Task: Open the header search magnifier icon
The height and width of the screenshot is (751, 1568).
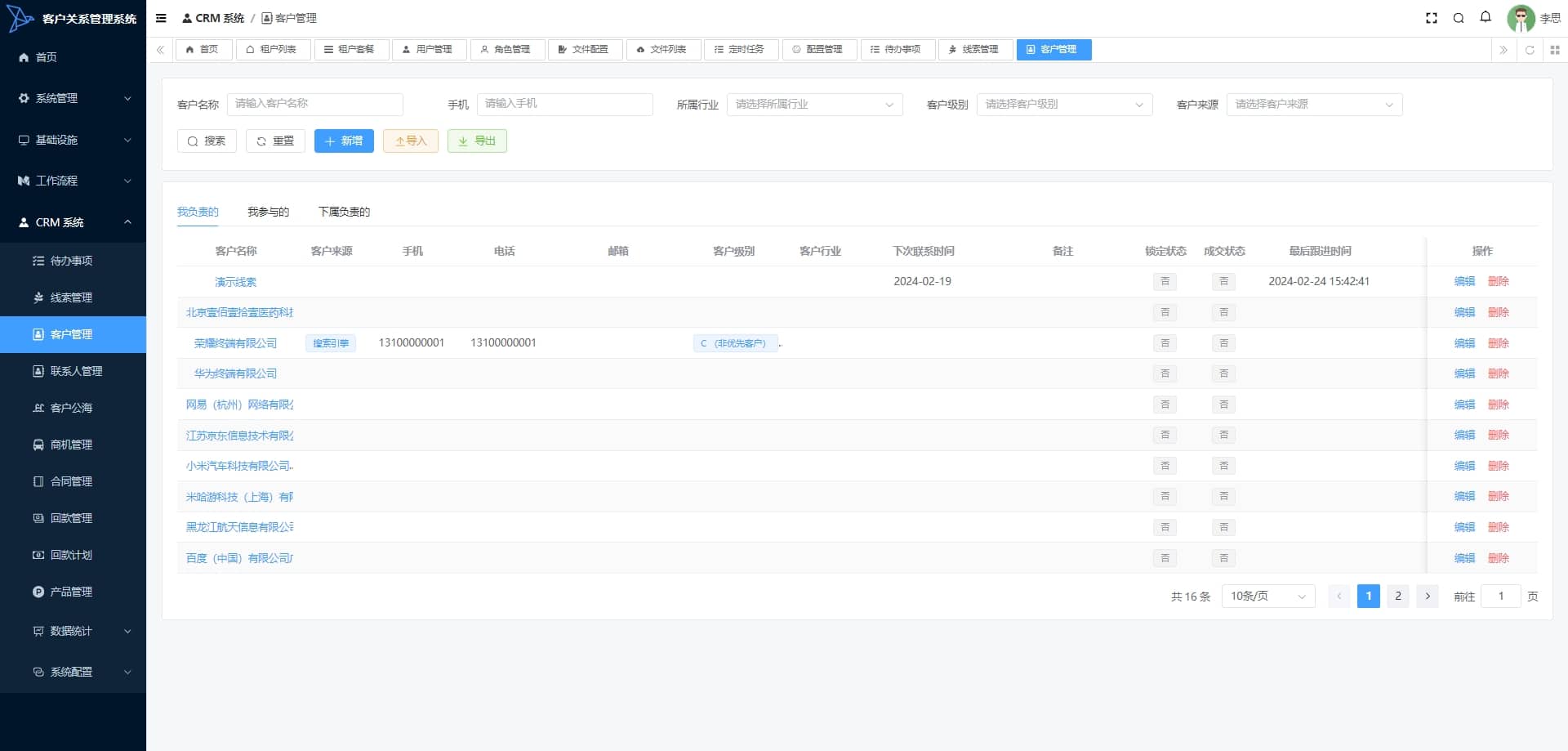Action: (x=1459, y=18)
